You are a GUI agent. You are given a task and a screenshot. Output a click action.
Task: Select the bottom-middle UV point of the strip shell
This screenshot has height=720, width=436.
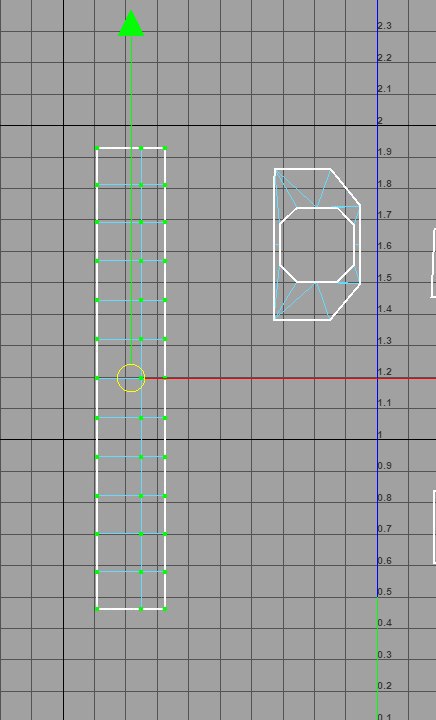[x=141, y=609]
